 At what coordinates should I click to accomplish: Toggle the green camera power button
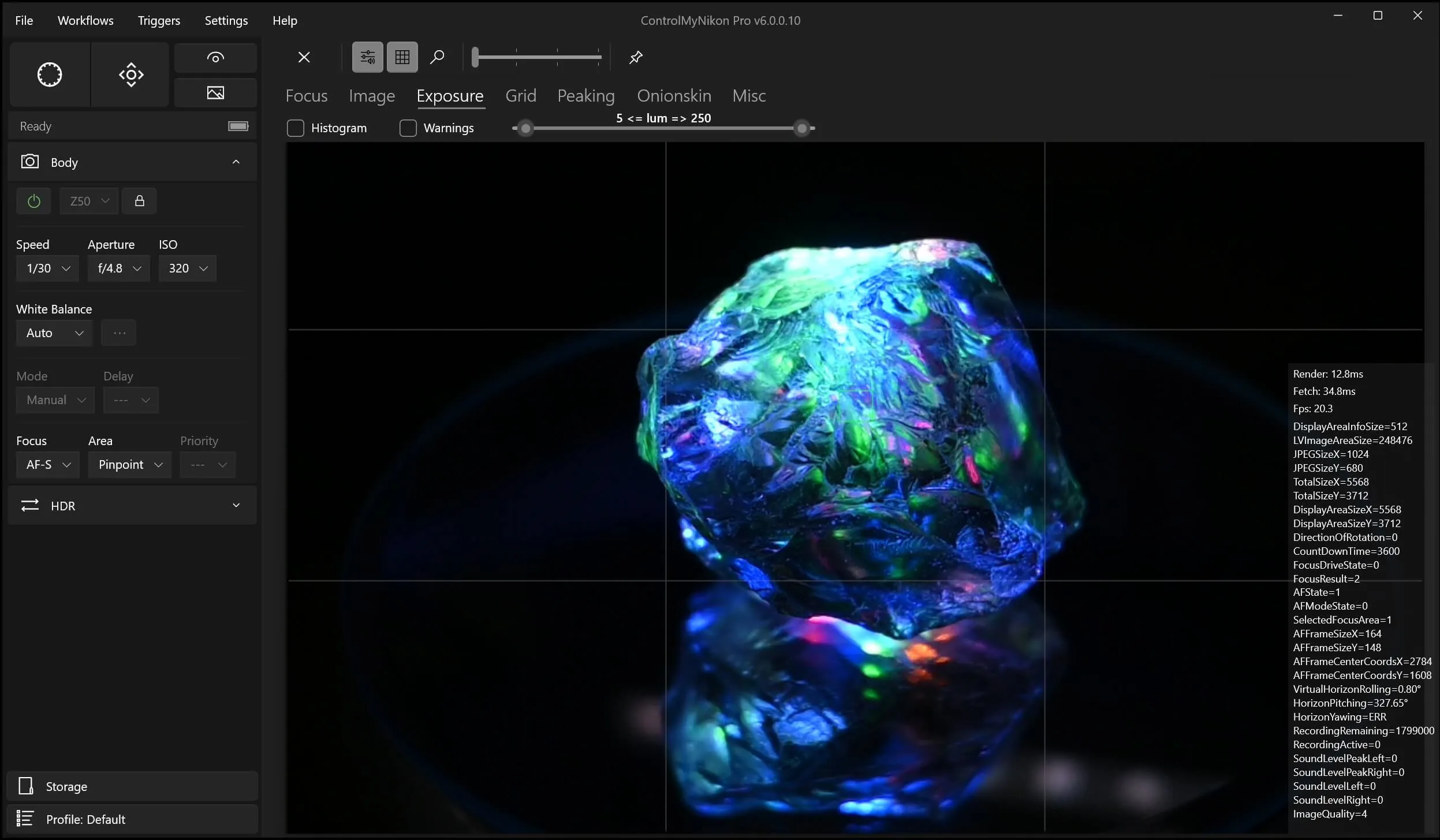(x=34, y=201)
